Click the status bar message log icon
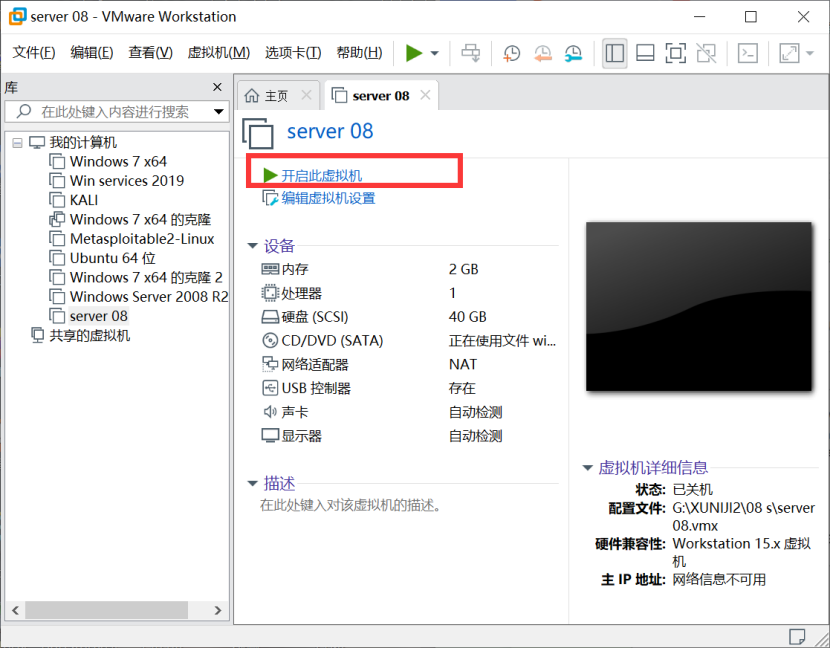 [x=797, y=635]
